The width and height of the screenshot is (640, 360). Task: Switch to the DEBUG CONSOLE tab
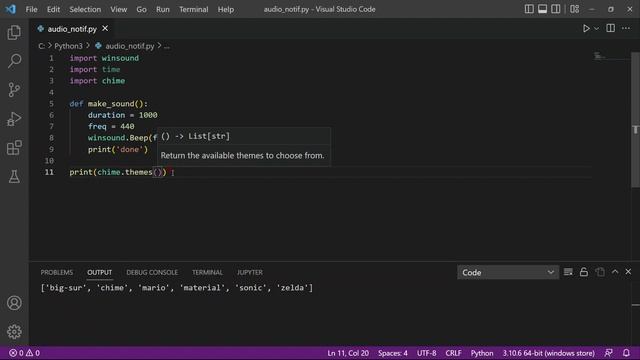tap(152, 272)
